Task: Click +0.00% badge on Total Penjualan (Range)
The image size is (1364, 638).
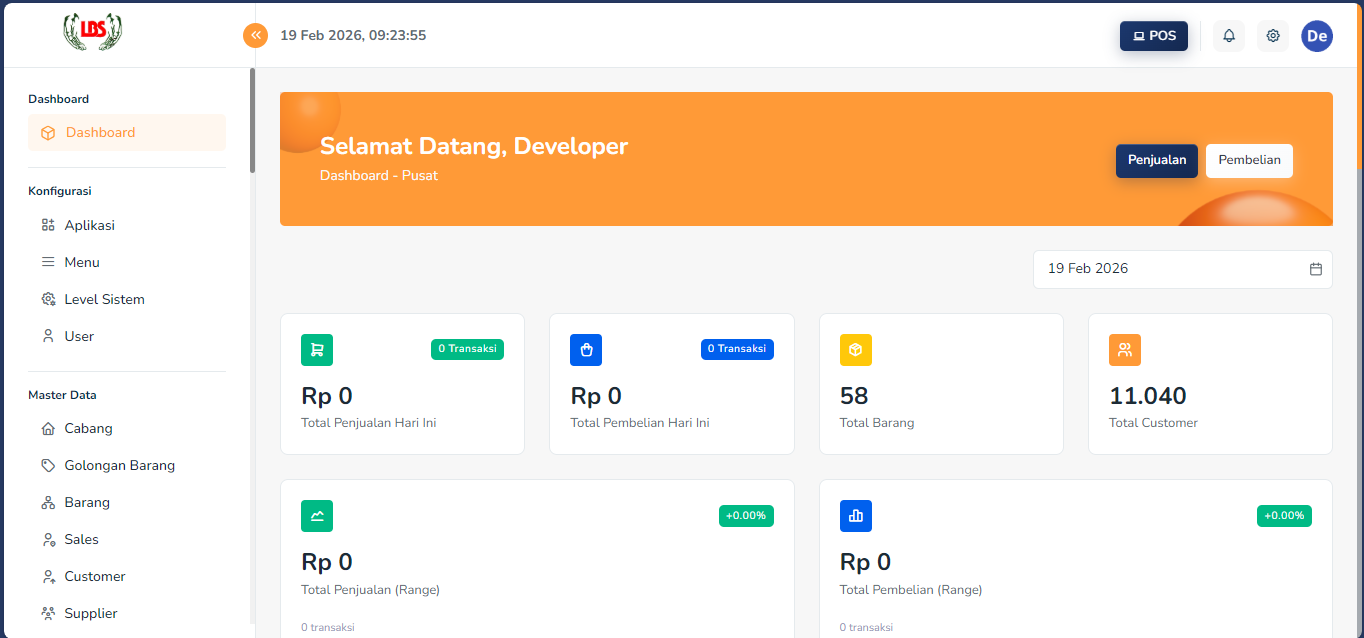Action: coord(746,516)
